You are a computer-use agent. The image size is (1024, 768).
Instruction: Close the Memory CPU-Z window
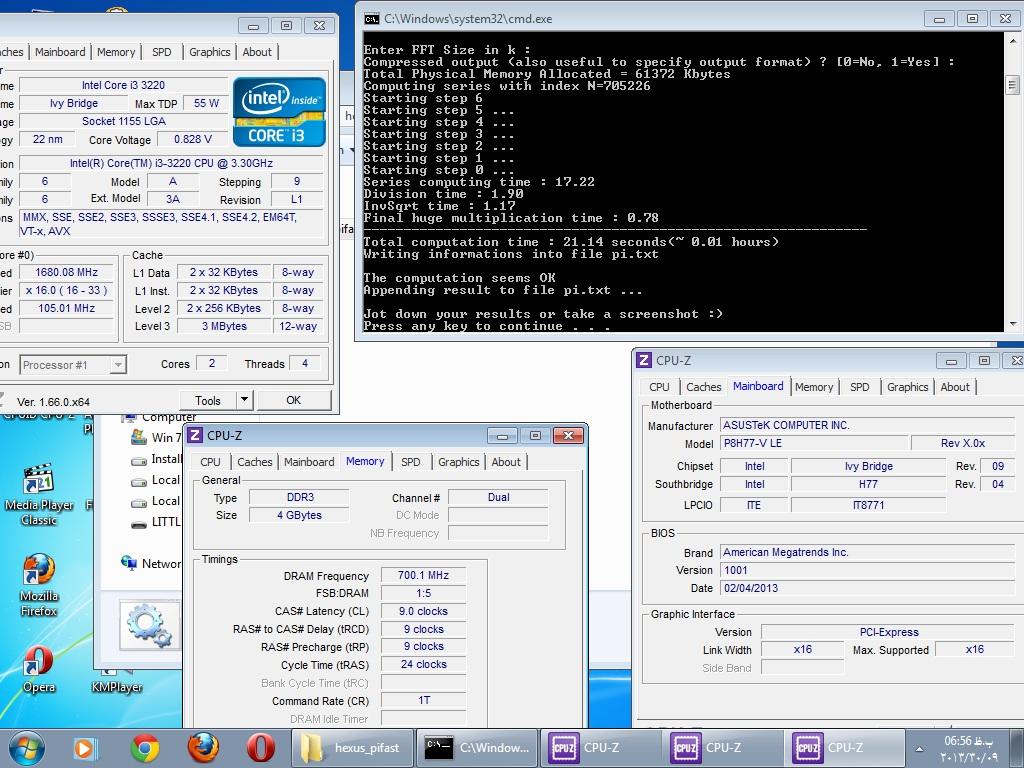pos(568,436)
